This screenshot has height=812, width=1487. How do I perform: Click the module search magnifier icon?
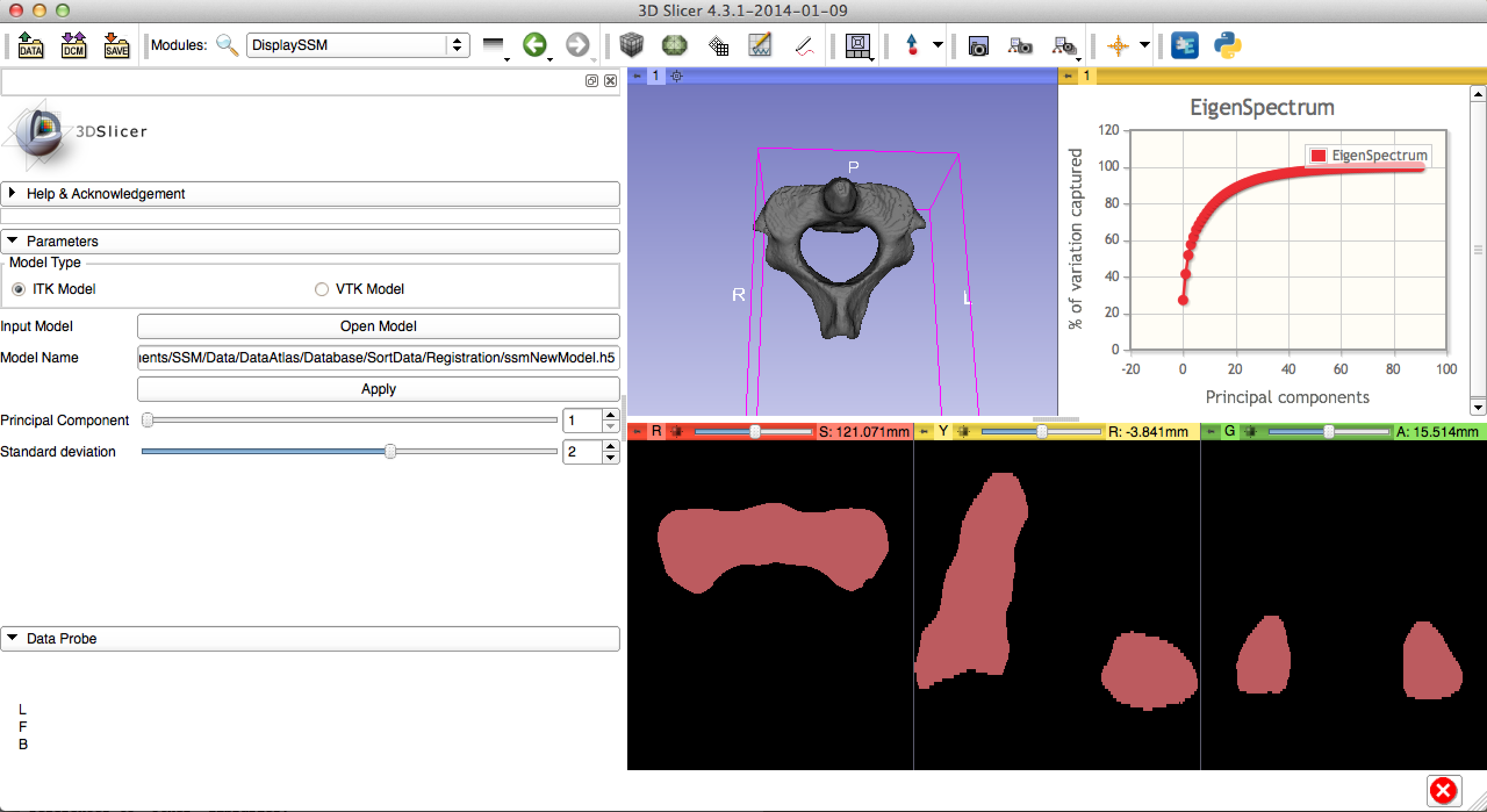tap(227, 45)
